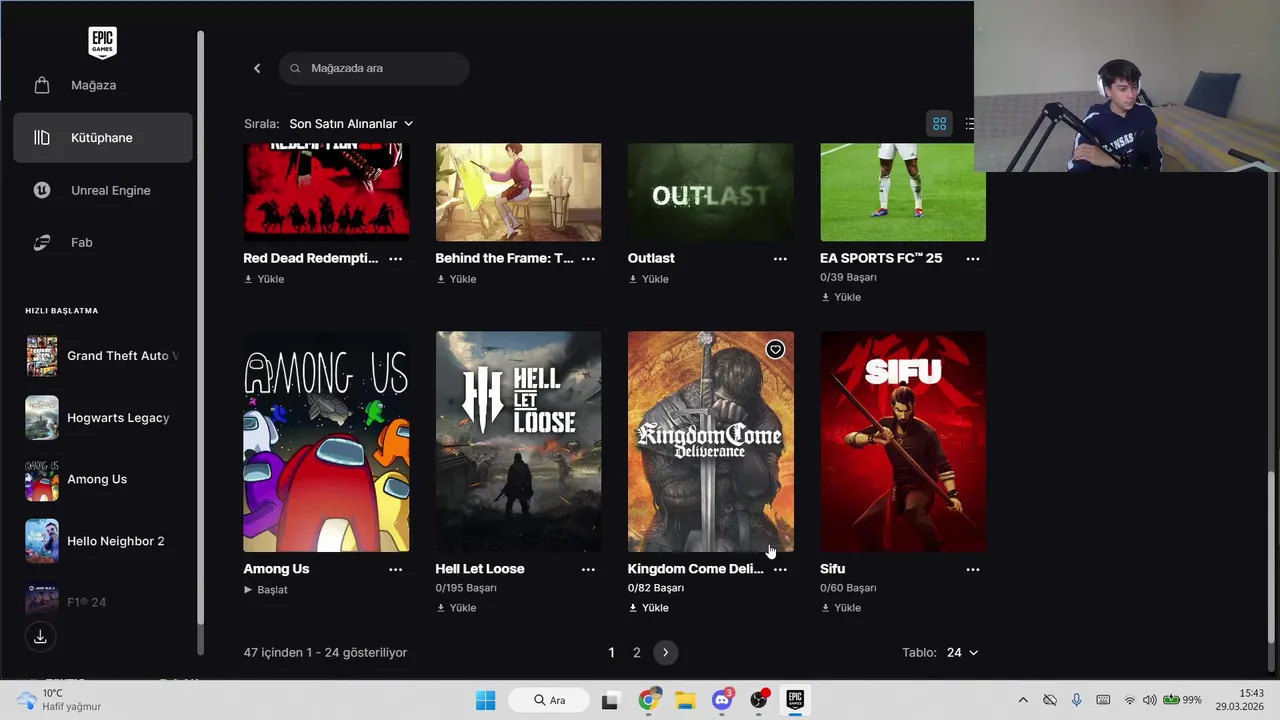Click the Sifu game title
Screen dimensions: 1280x720
coord(832,569)
